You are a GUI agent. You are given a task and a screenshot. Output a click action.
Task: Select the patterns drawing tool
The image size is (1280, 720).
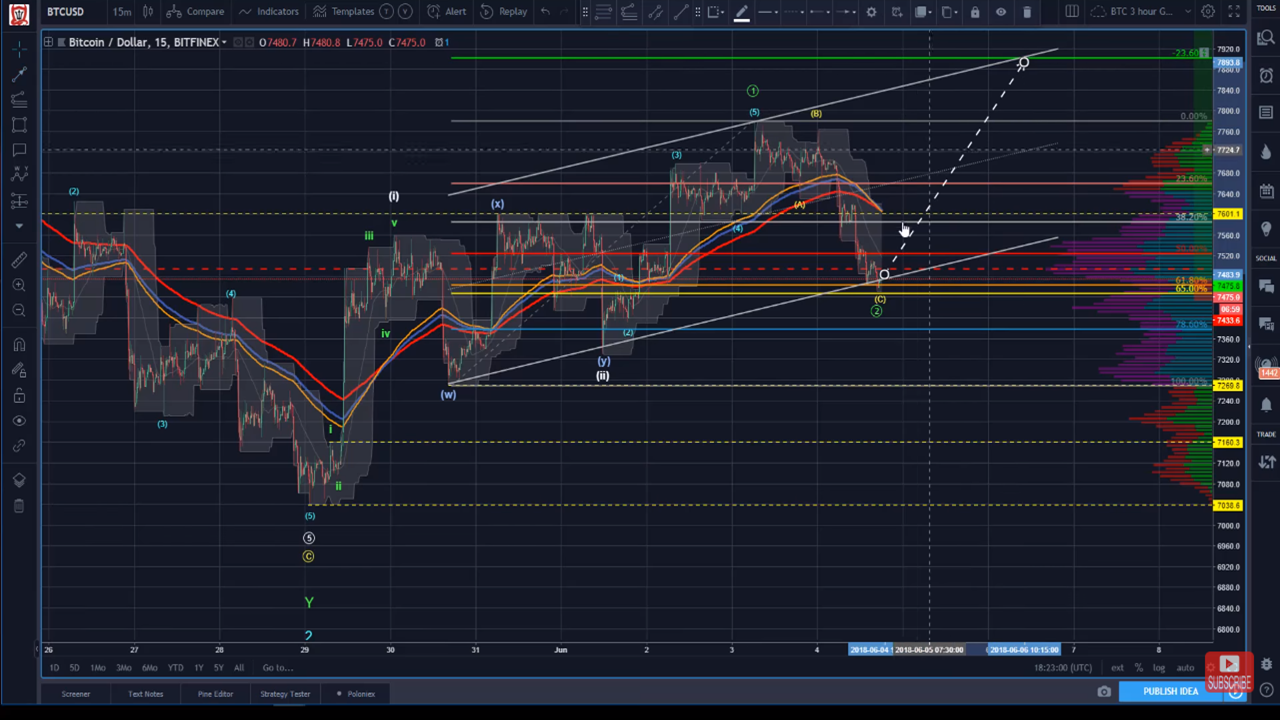19,176
